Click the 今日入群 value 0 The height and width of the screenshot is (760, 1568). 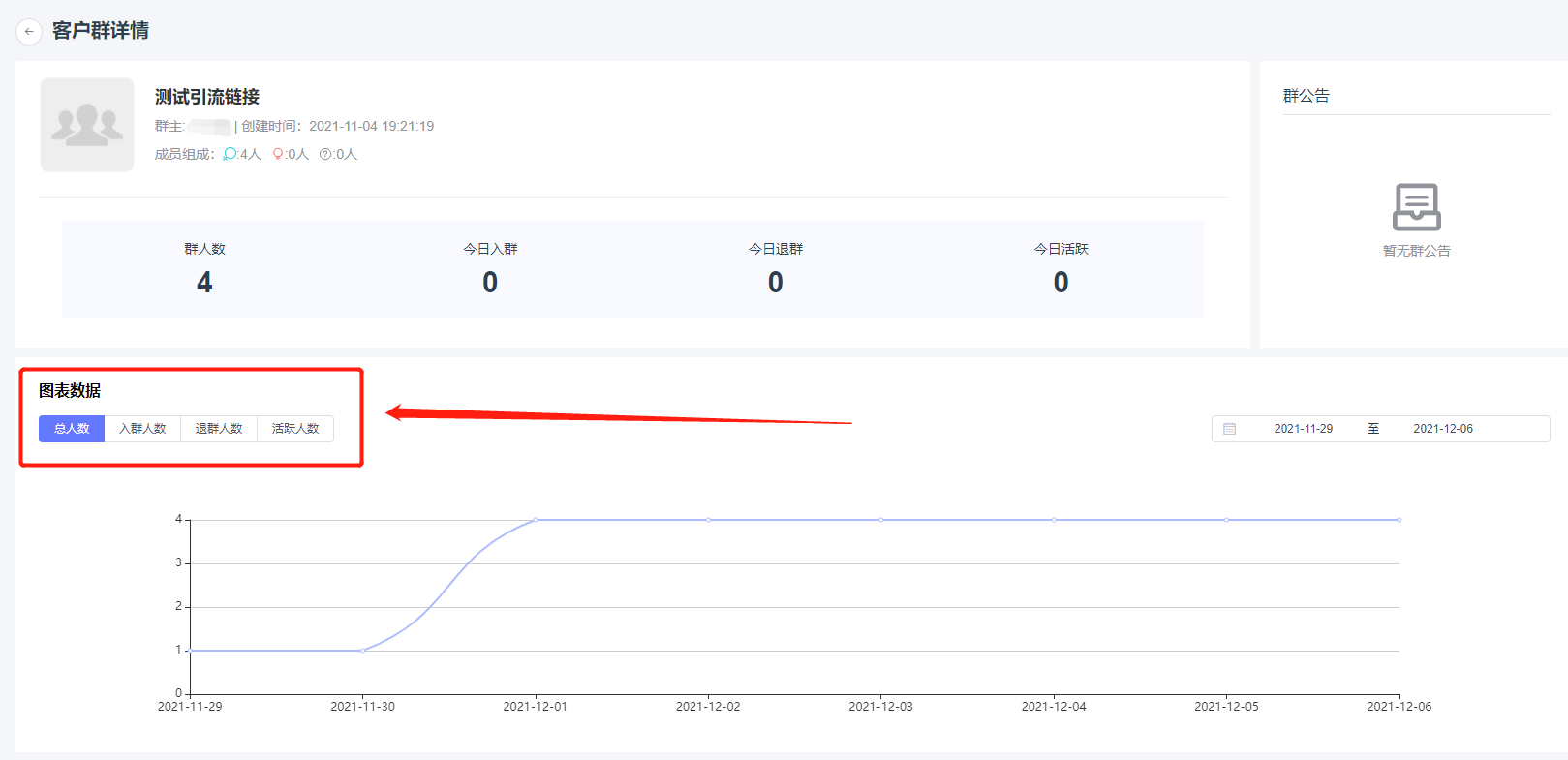(490, 282)
